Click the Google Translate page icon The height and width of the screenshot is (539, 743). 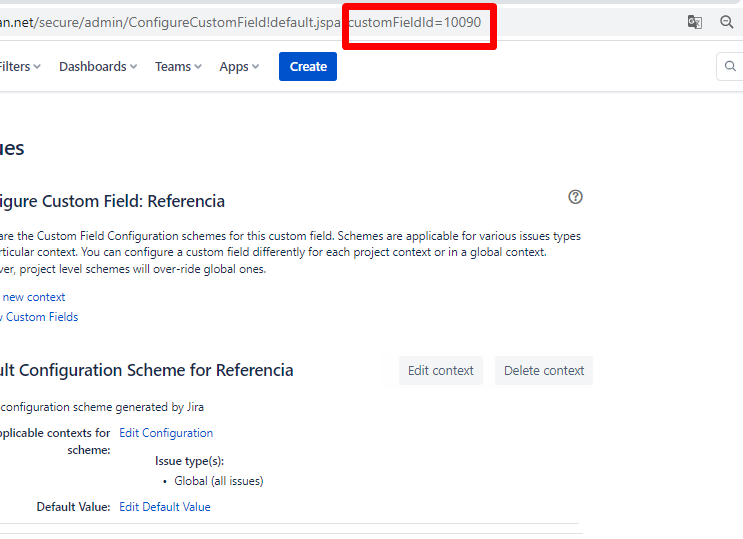[x=694, y=22]
